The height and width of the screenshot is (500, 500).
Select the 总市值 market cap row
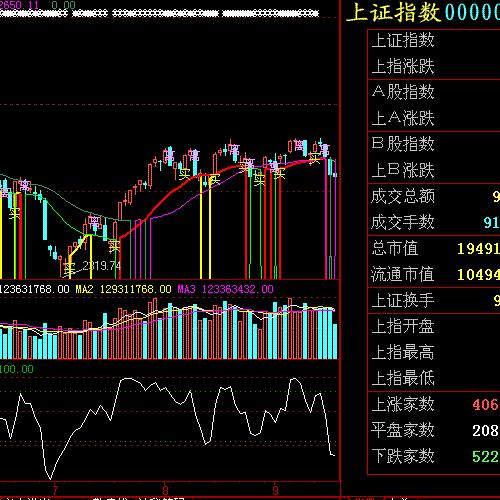pyautogui.click(x=434, y=248)
